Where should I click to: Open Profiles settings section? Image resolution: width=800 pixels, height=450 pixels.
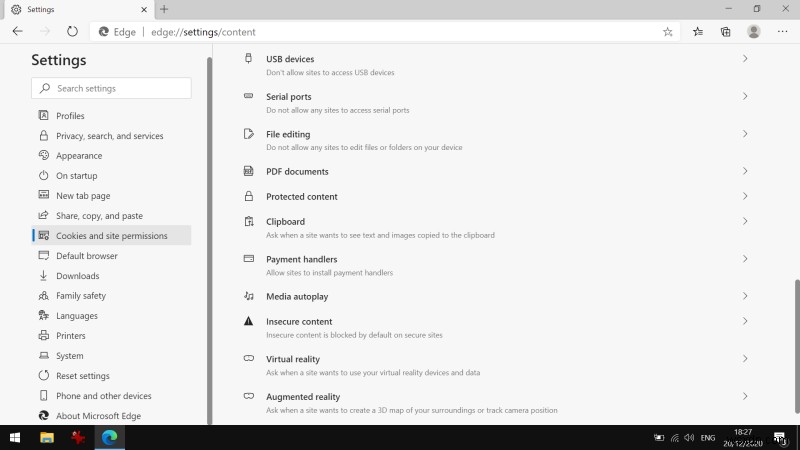pyautogui.click(x=111, y=115)
